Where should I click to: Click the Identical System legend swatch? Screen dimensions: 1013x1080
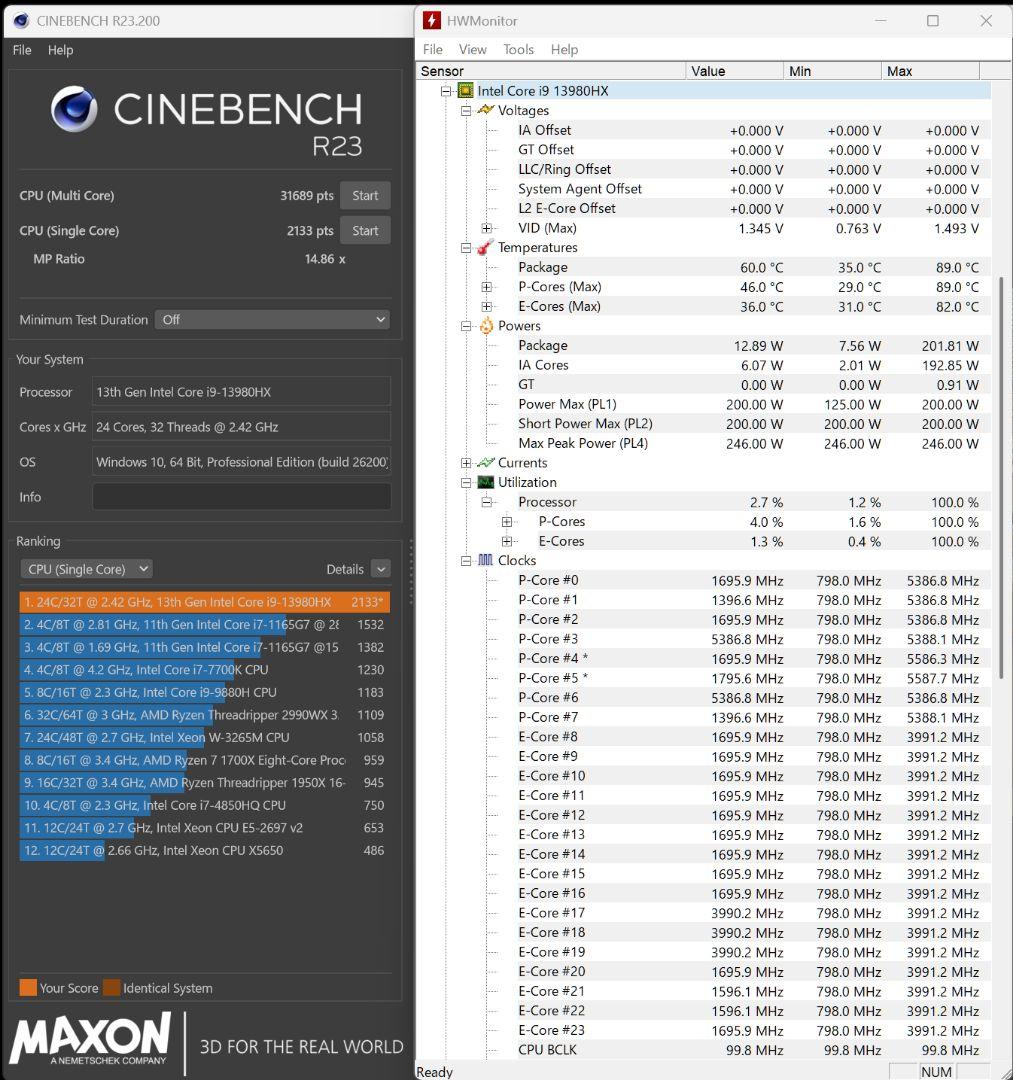click(x=112, y=988)
